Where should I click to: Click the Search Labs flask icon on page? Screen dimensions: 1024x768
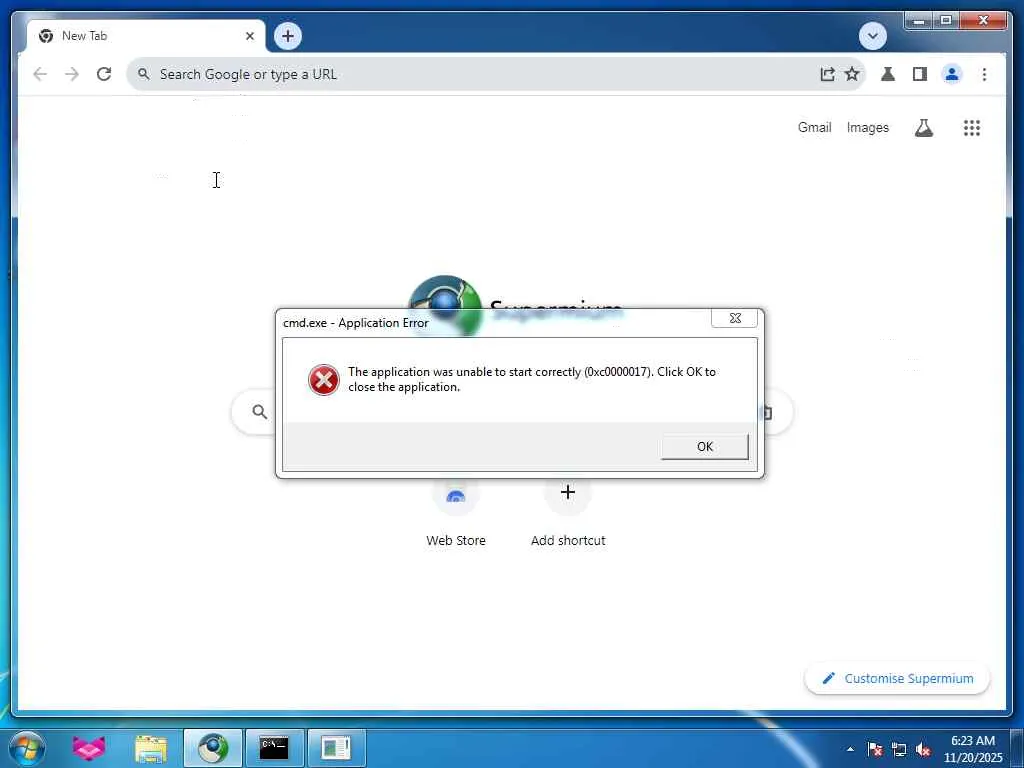point(923,127)
